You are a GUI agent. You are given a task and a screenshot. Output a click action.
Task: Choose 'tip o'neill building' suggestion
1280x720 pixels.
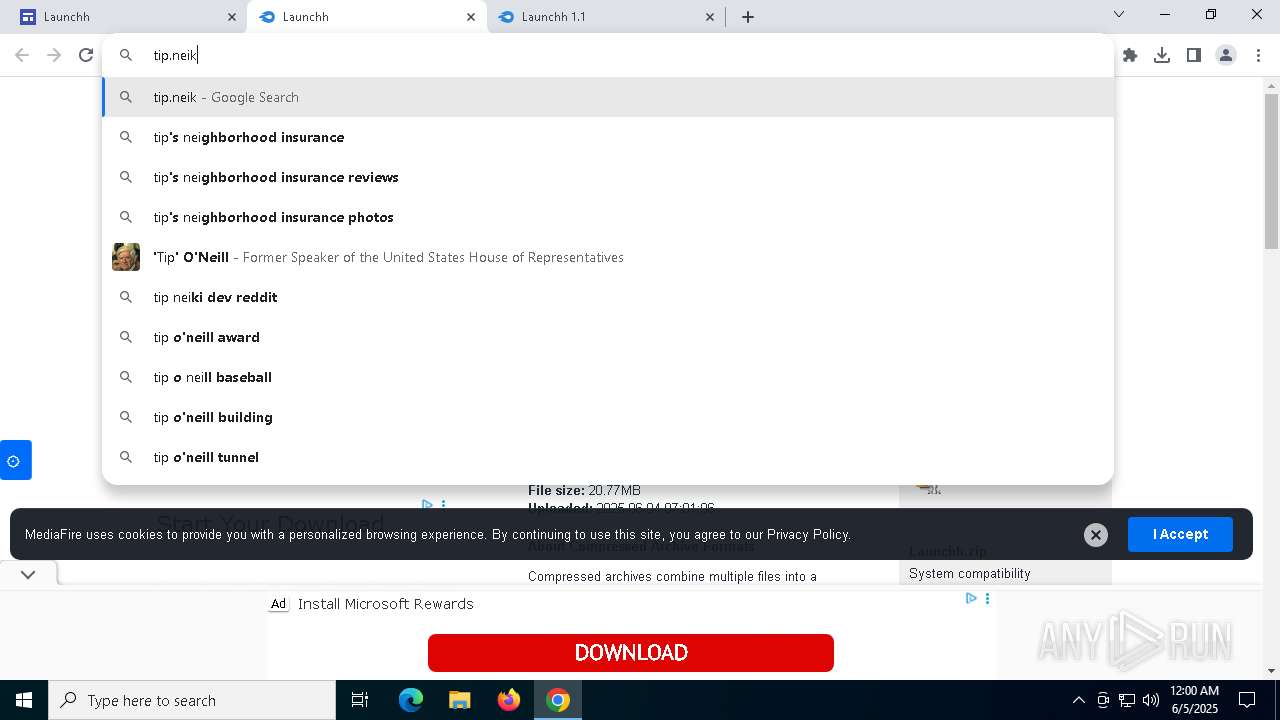pyautogui.click(x=608, y=417)
